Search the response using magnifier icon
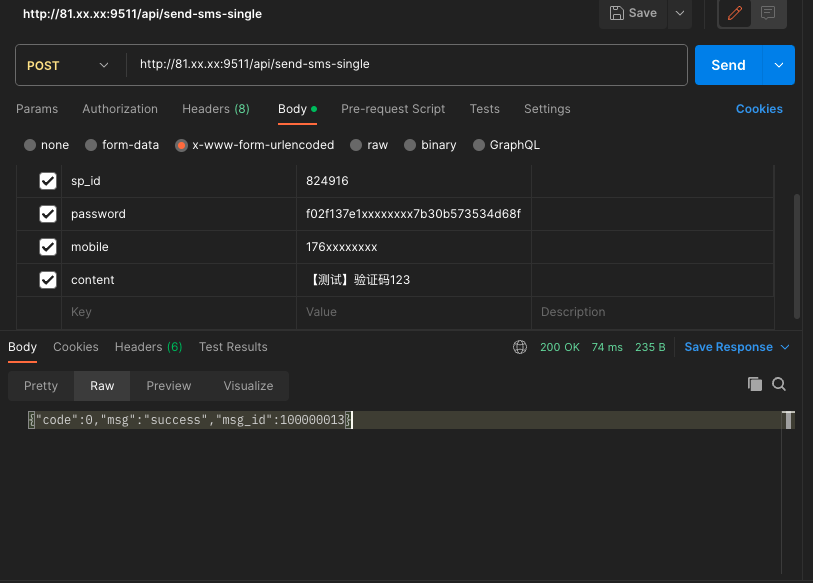Image resolution: width=813 pixels, height=583 pixels. pyautogui.click(x=779, y=384)
